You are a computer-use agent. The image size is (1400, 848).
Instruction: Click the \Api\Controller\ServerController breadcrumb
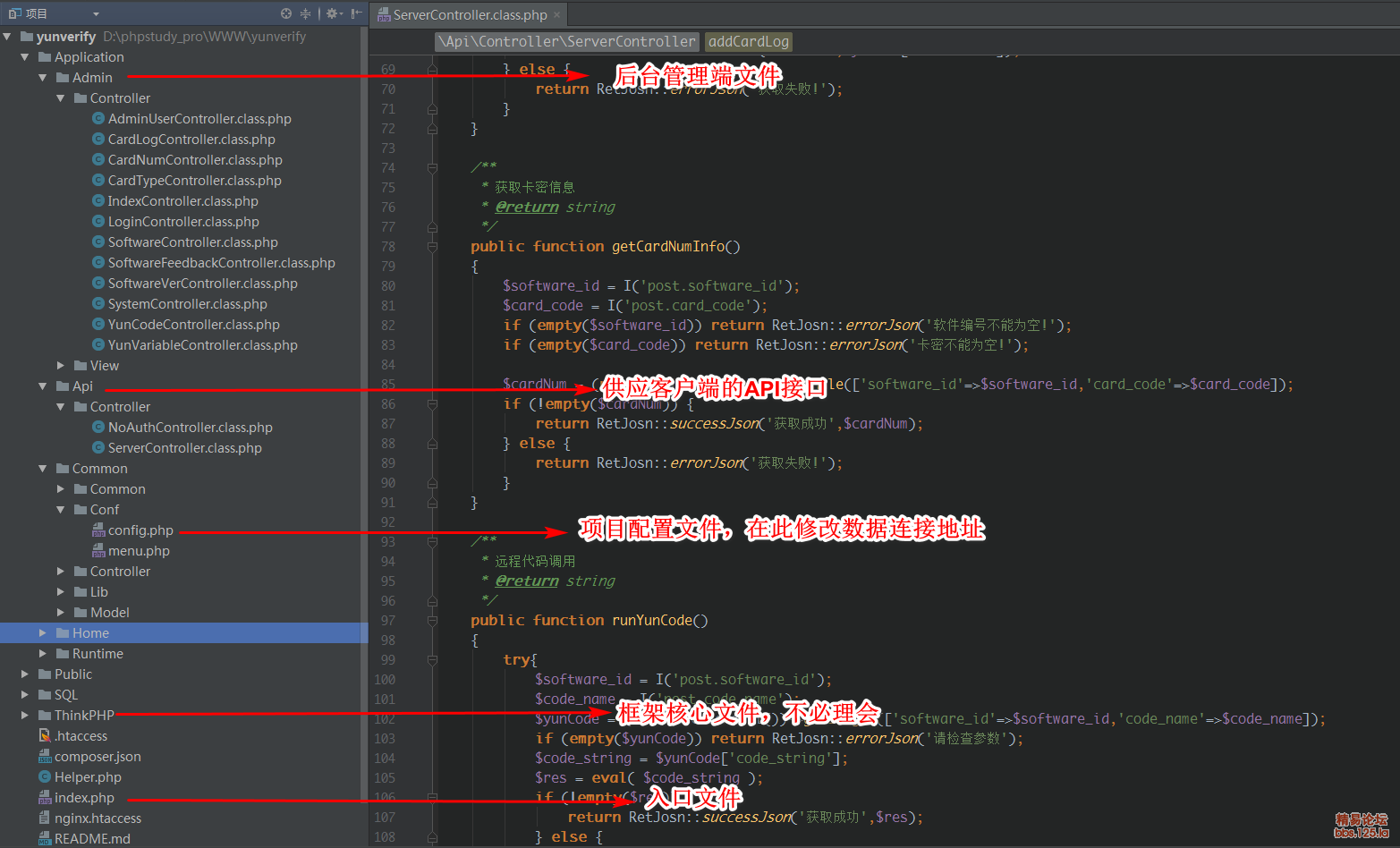tap(567, 41)
